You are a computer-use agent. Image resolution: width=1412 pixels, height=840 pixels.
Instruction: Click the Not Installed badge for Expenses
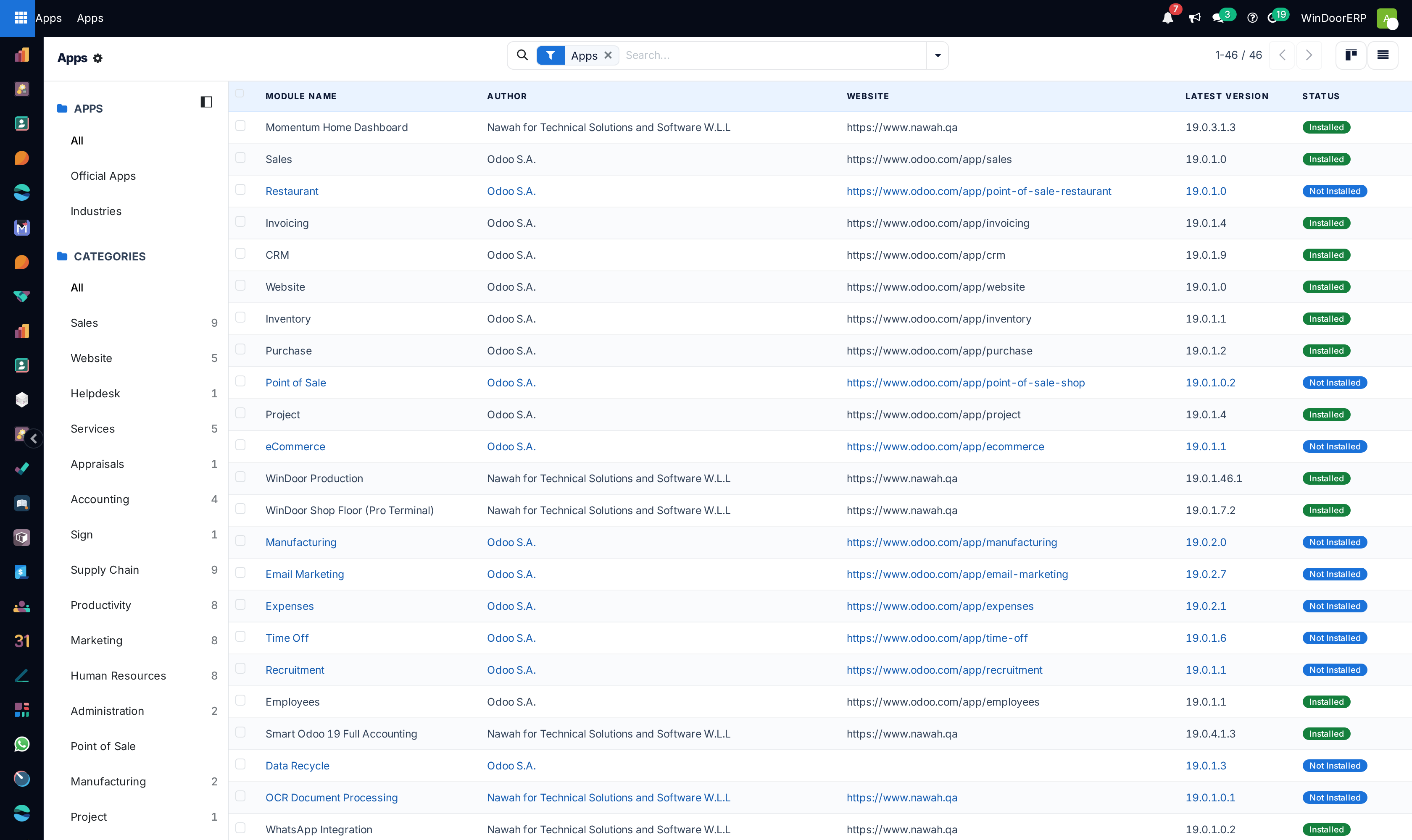[x=1334, y=606]
